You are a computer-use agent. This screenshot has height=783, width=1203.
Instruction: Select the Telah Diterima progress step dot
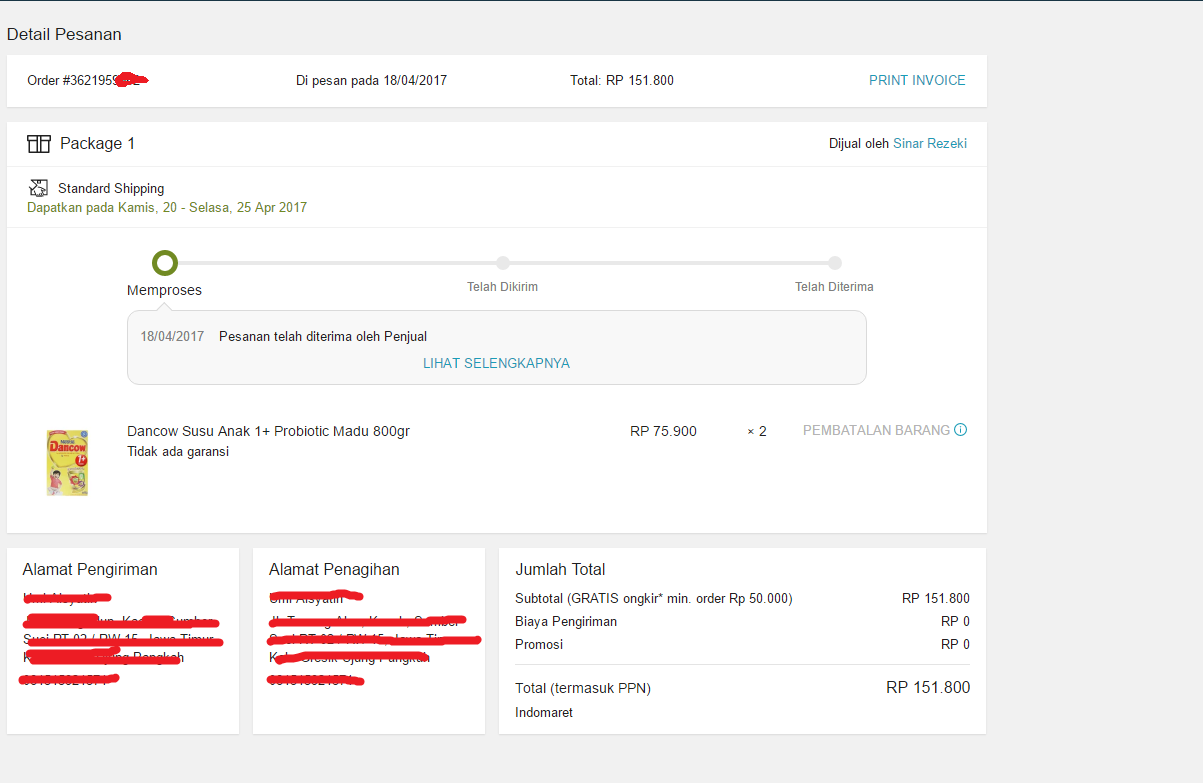click(x=835, y=263)
